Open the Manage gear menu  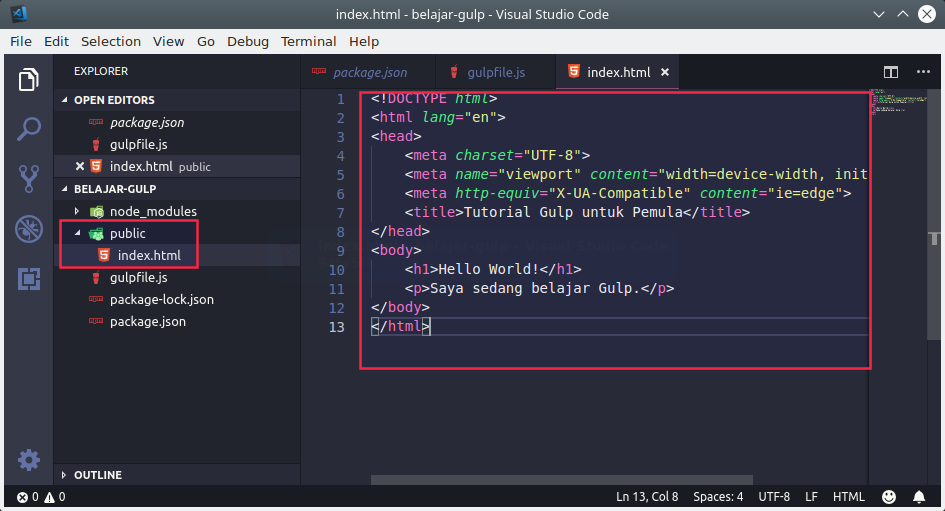pos(28,460)
